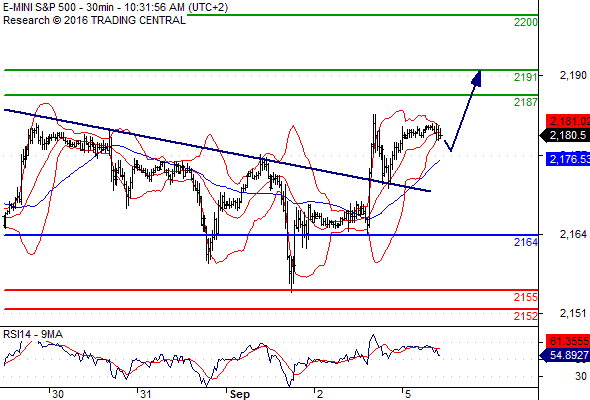This screenshot has width=590, height=400.
Task: Click the blue 2,176.53 moving average tag
Action: (x=568, y=159)
